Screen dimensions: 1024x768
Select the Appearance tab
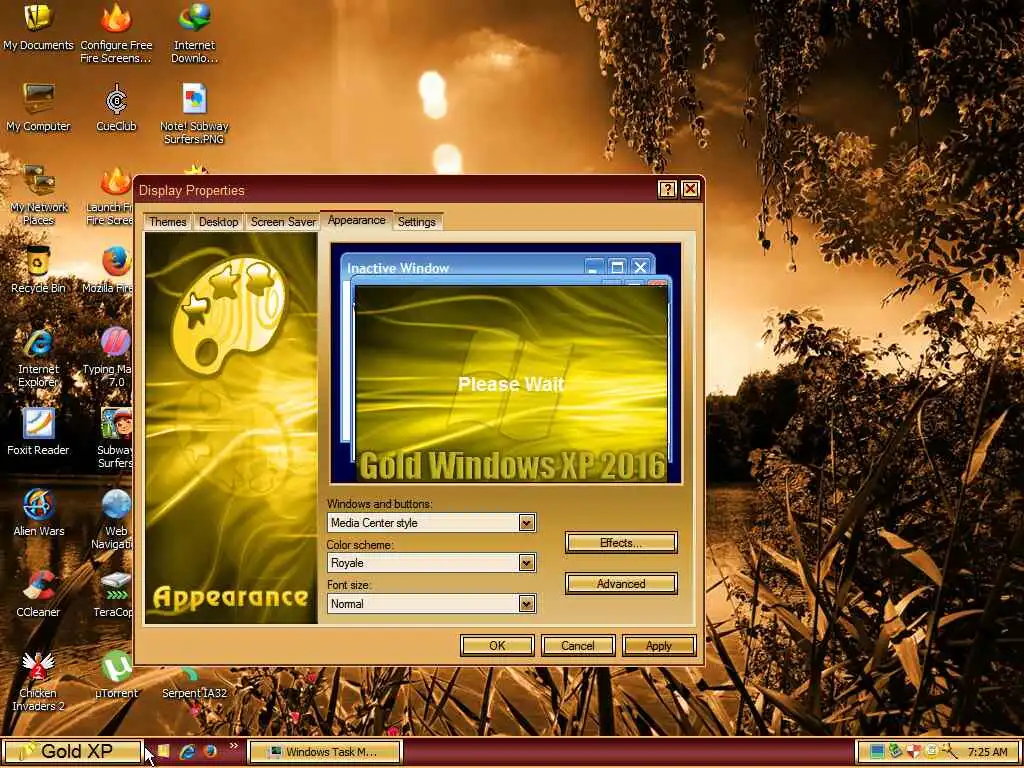point(357,220)
